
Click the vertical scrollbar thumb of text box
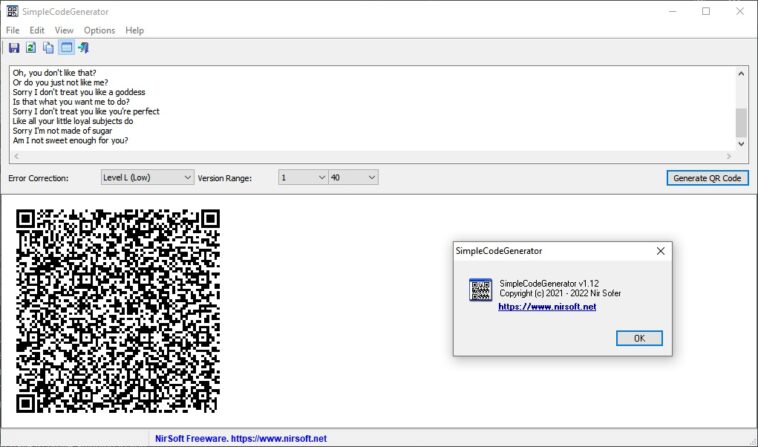point(741,123)
